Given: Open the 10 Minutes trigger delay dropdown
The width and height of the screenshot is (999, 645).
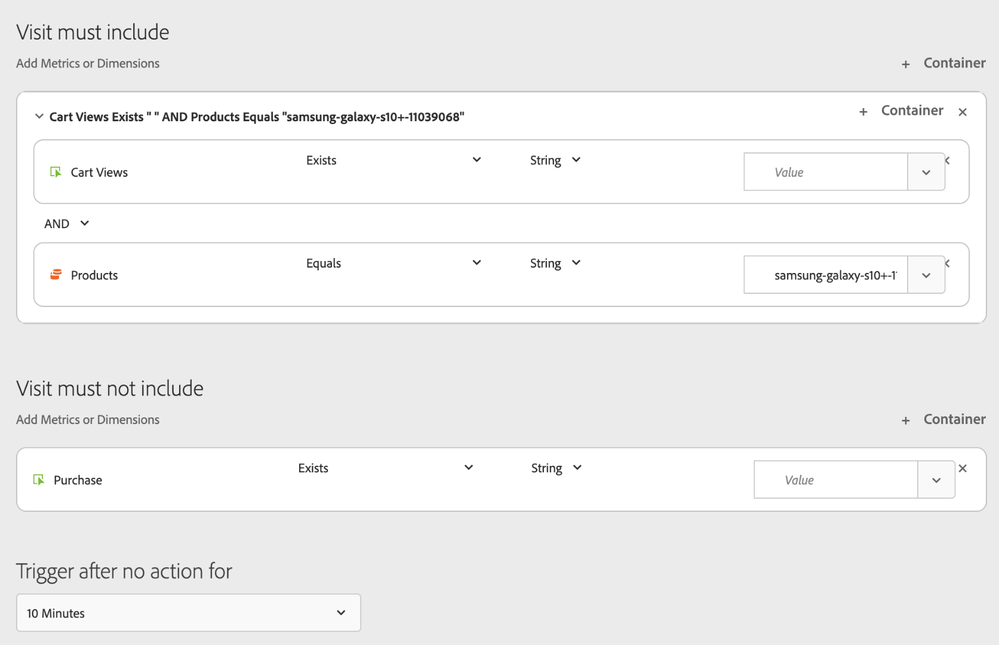Looking at the screenshot, I should pos(188,613).
